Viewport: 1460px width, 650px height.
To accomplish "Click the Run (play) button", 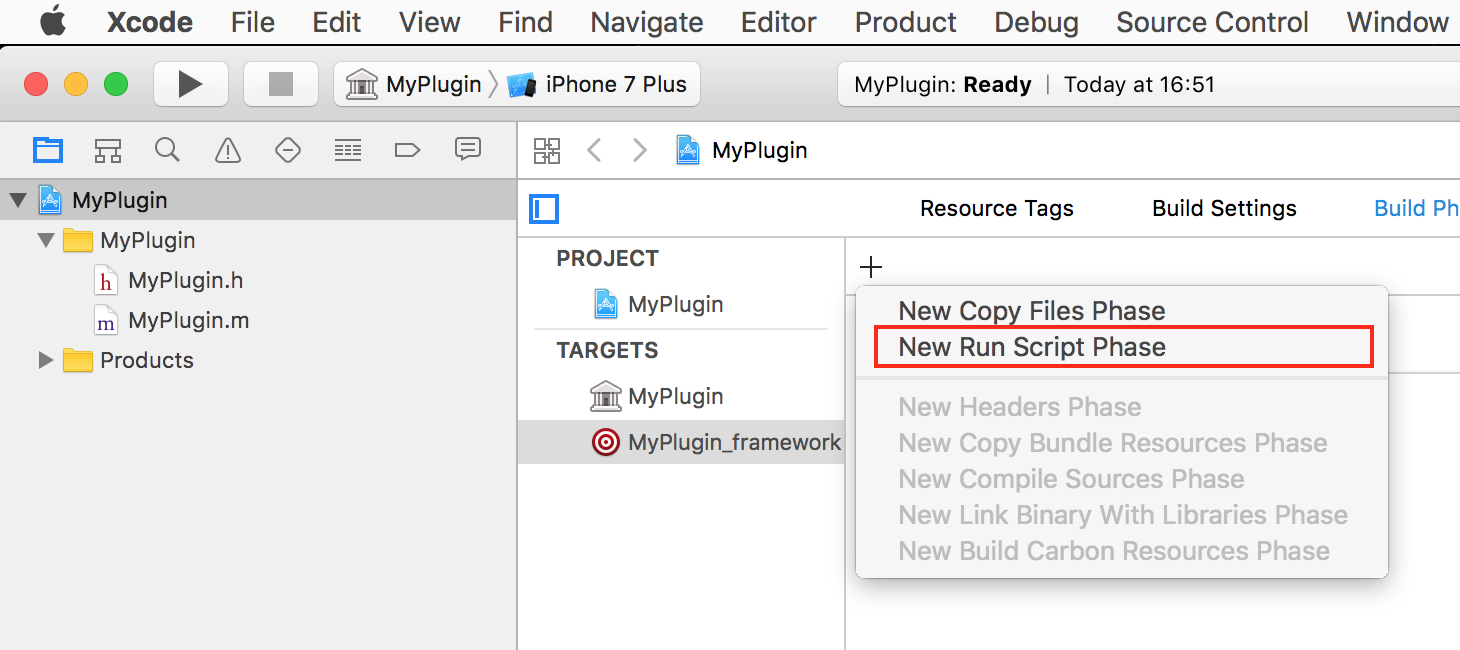I will click(x=190, y=84).
